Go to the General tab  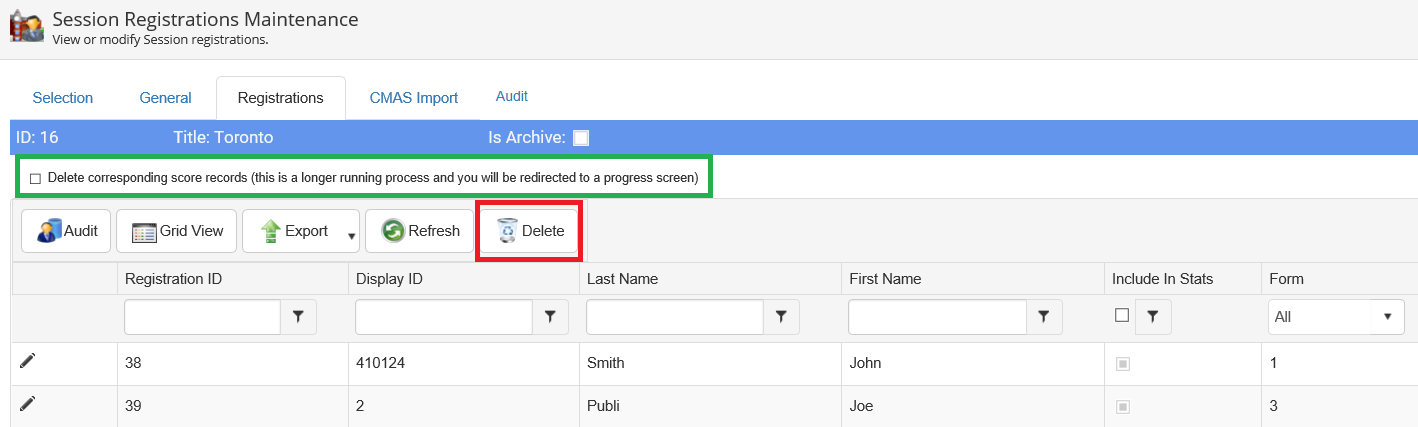(165, 98)
